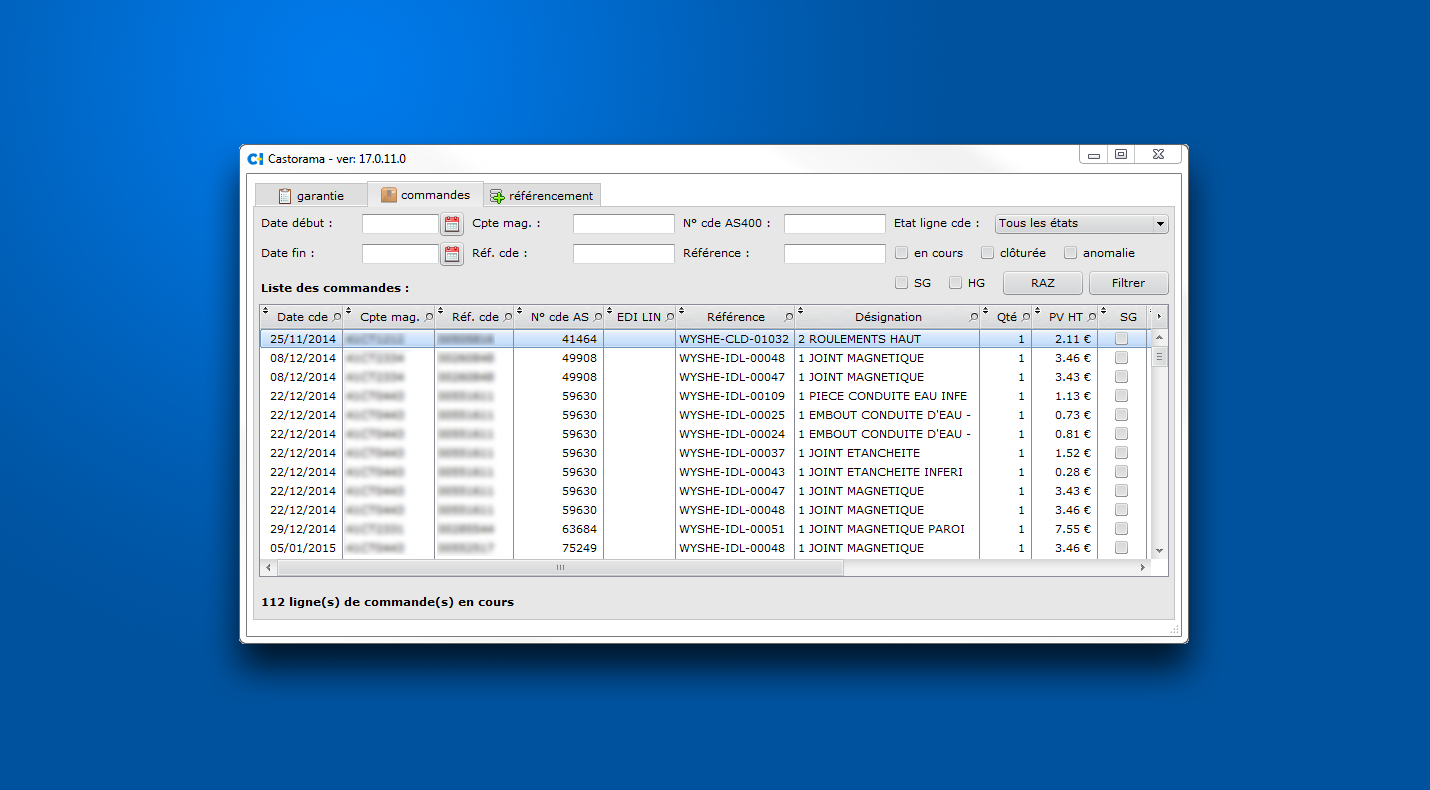Click the order number cell 63684
Viewport: 1430px width, 790px height.
pos(559,529)
